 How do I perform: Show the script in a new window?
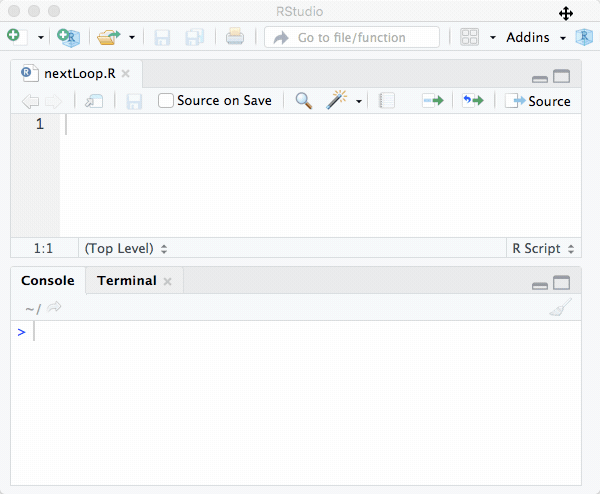coord(94,101)
